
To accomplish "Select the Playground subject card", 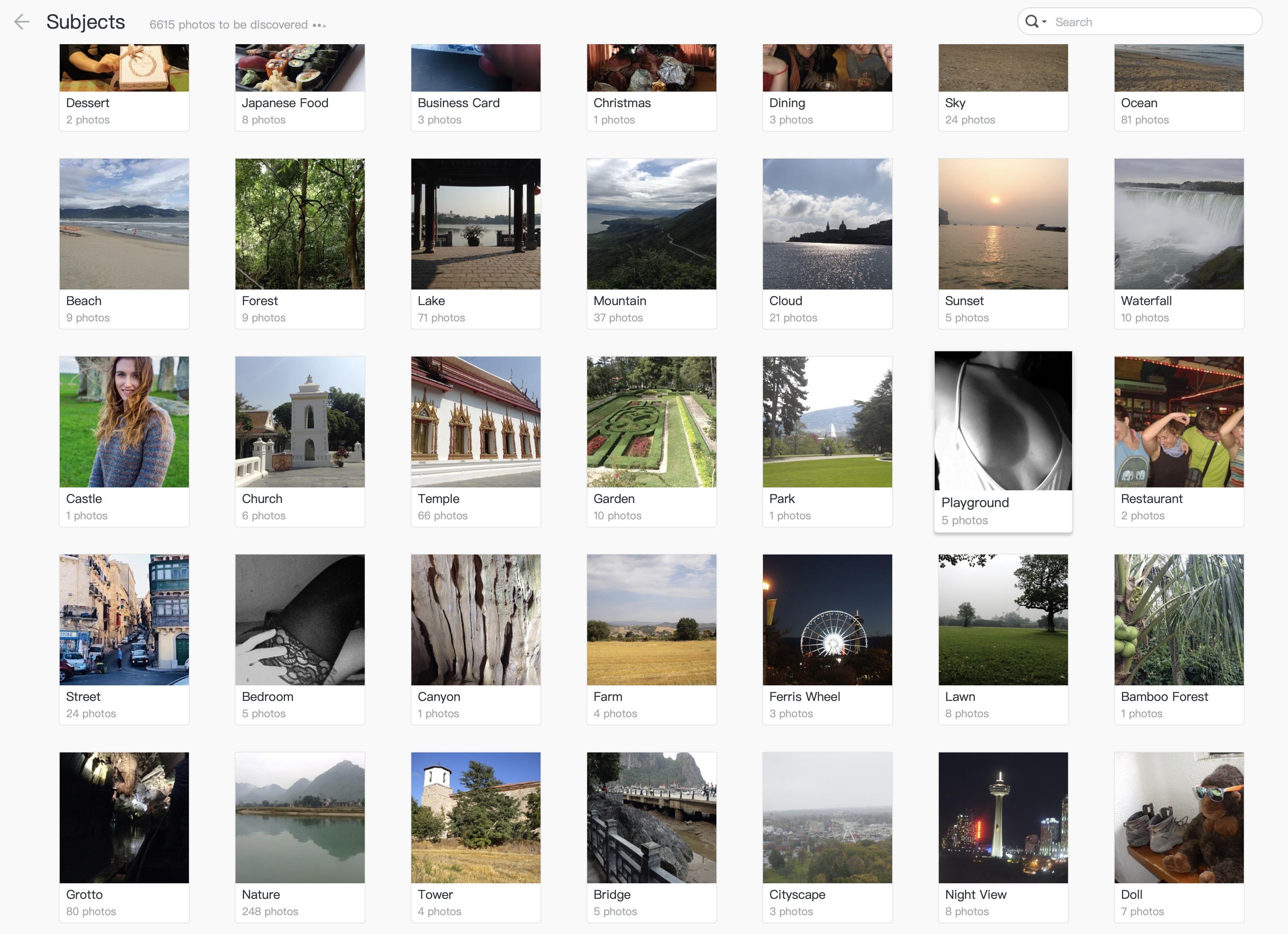I will click(x=1003, y=441).
